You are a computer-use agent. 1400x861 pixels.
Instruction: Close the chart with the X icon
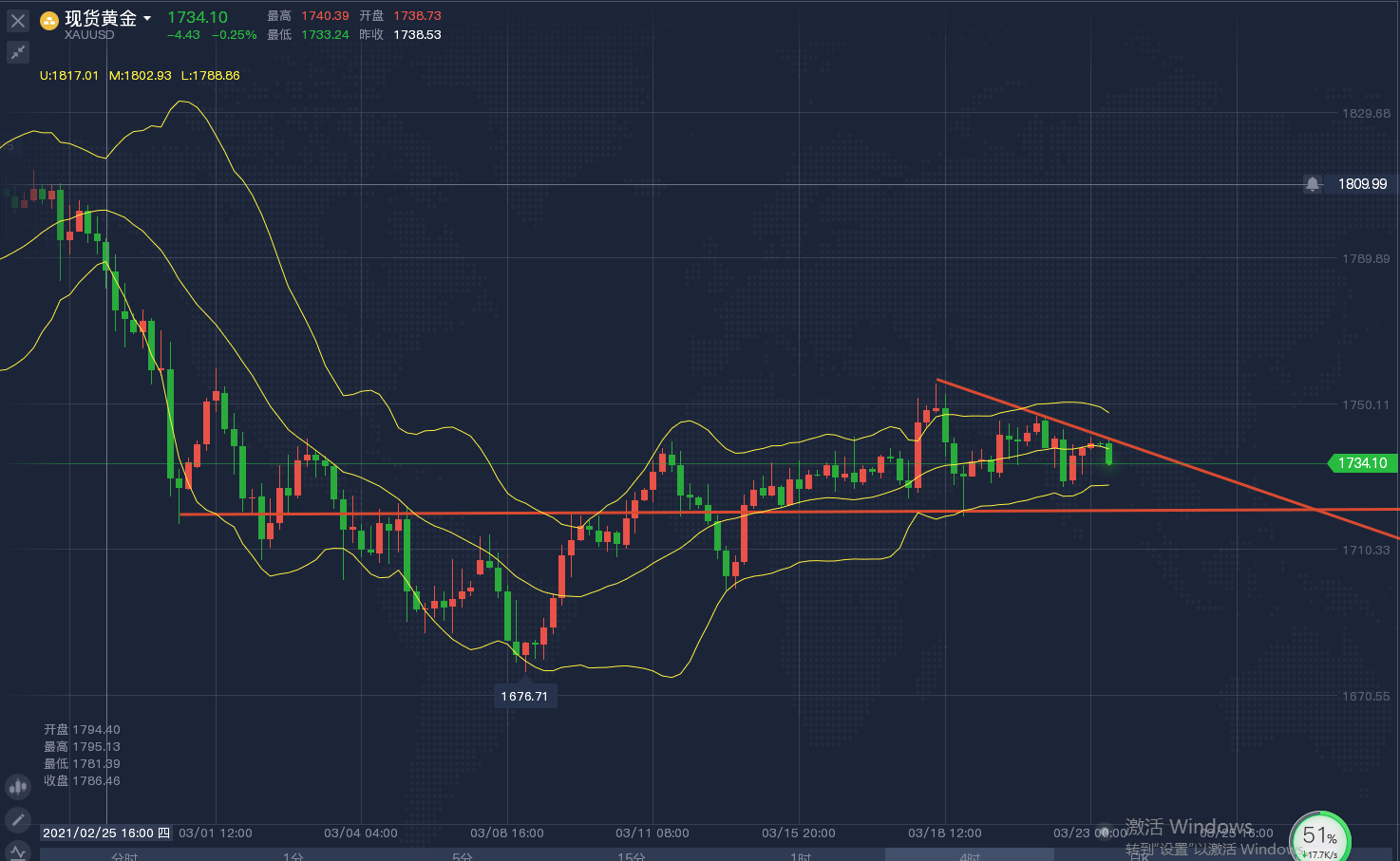[18, 21]
